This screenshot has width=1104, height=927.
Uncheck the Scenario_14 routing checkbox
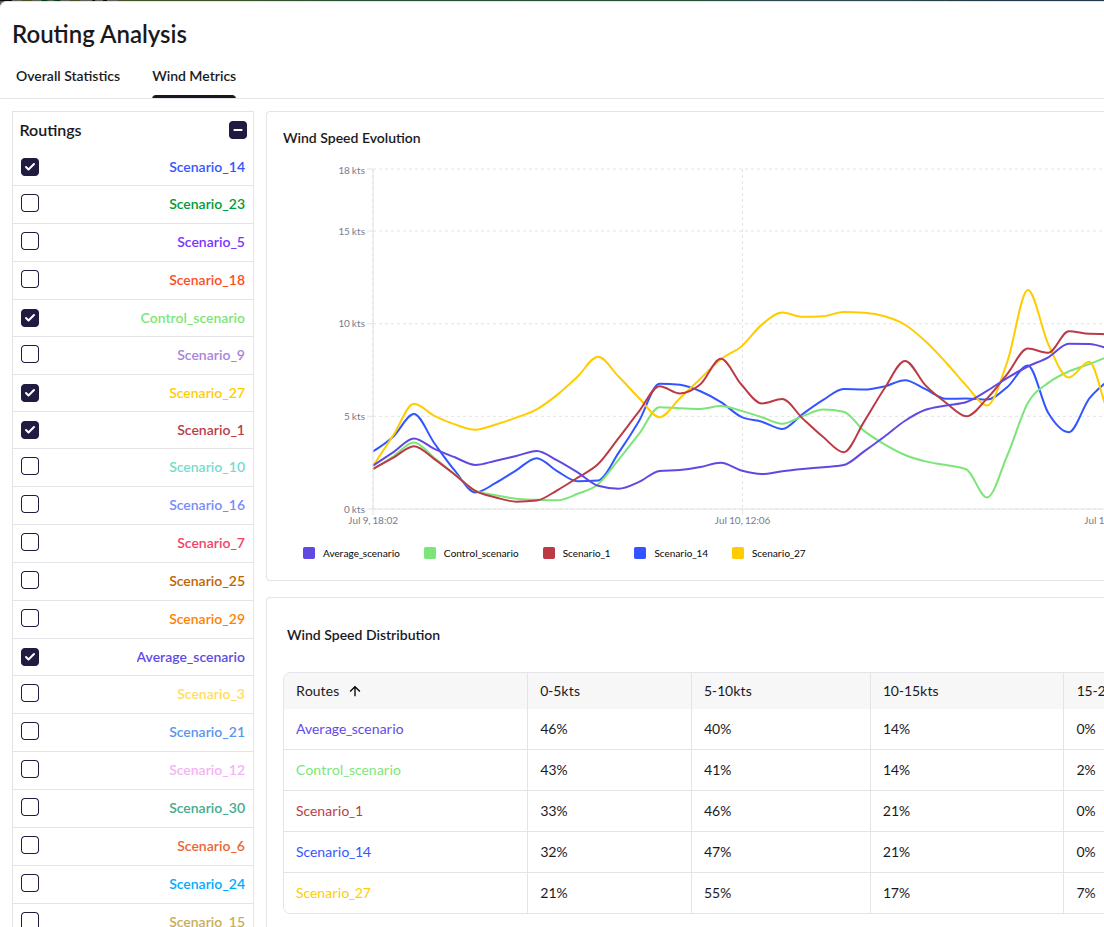click(30, 167)
